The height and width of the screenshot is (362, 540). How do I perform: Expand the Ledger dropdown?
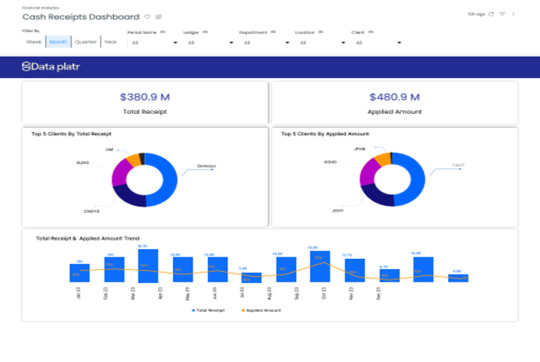coord(209,43)
